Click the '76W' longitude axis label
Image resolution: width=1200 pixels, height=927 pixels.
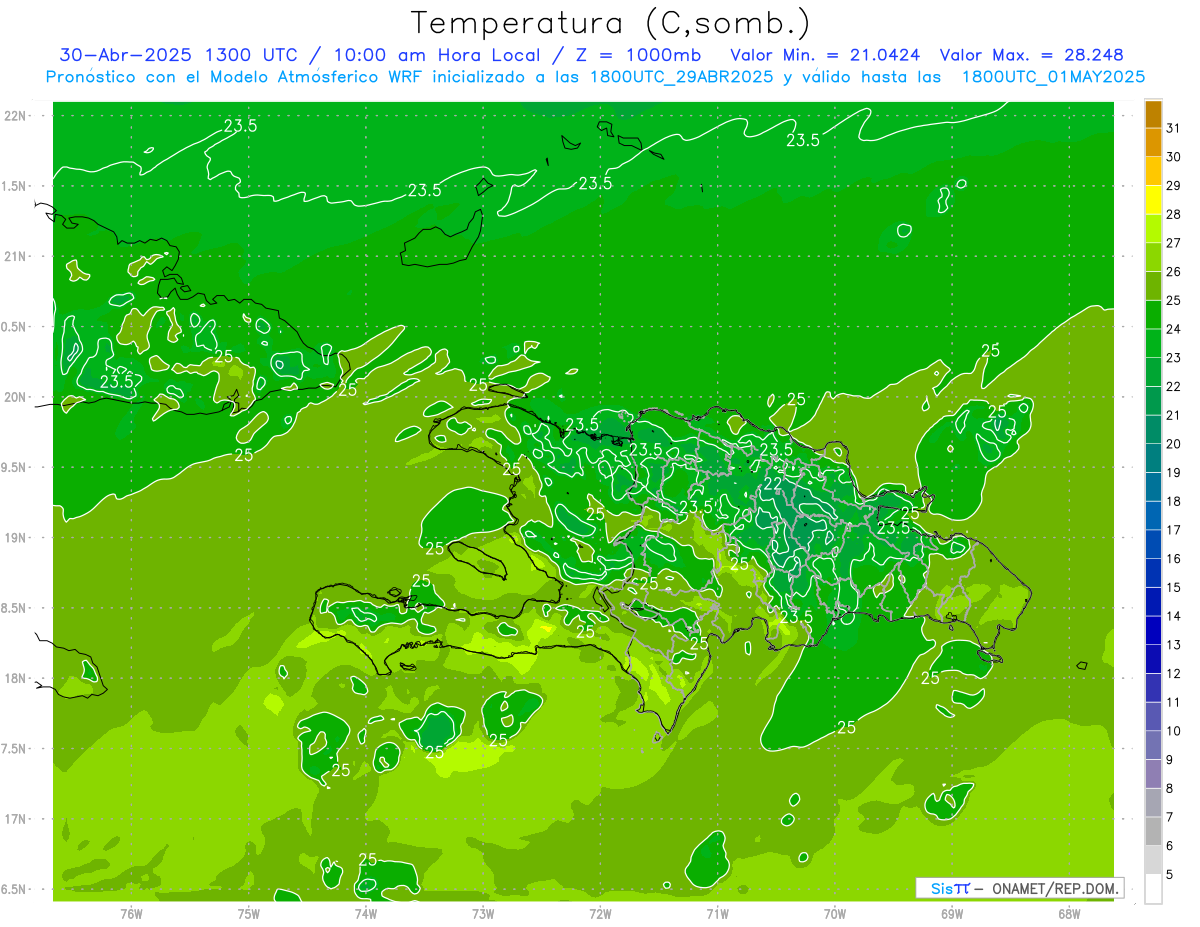(131, 914)
